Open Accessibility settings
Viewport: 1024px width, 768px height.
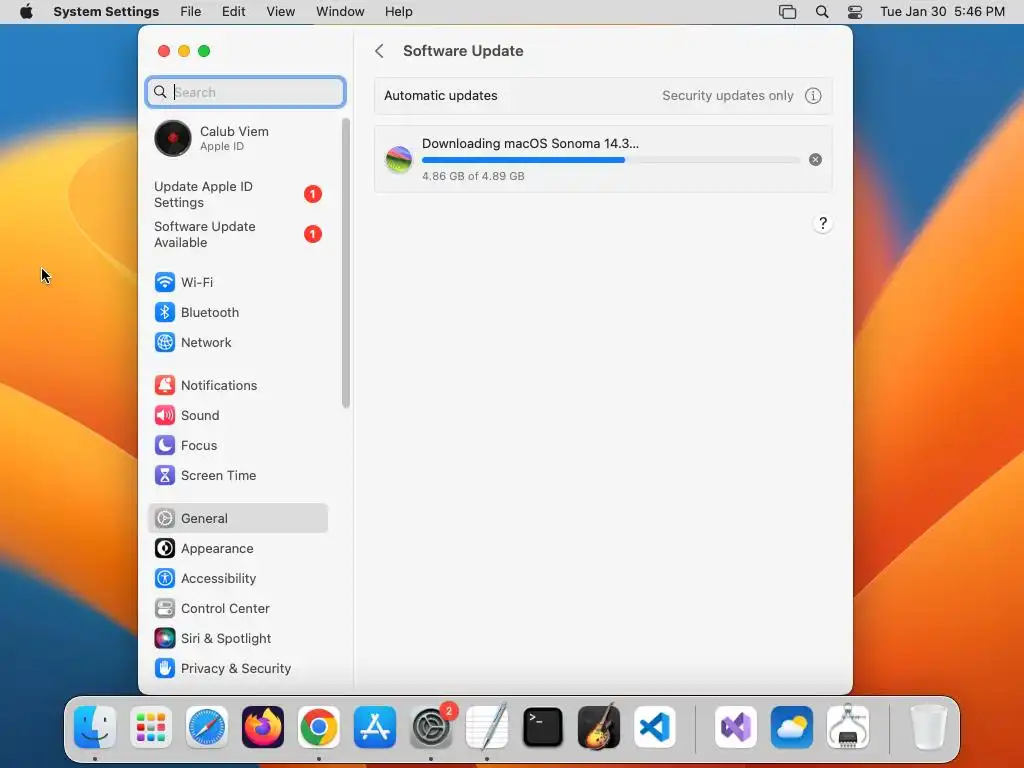click(238, 579)
